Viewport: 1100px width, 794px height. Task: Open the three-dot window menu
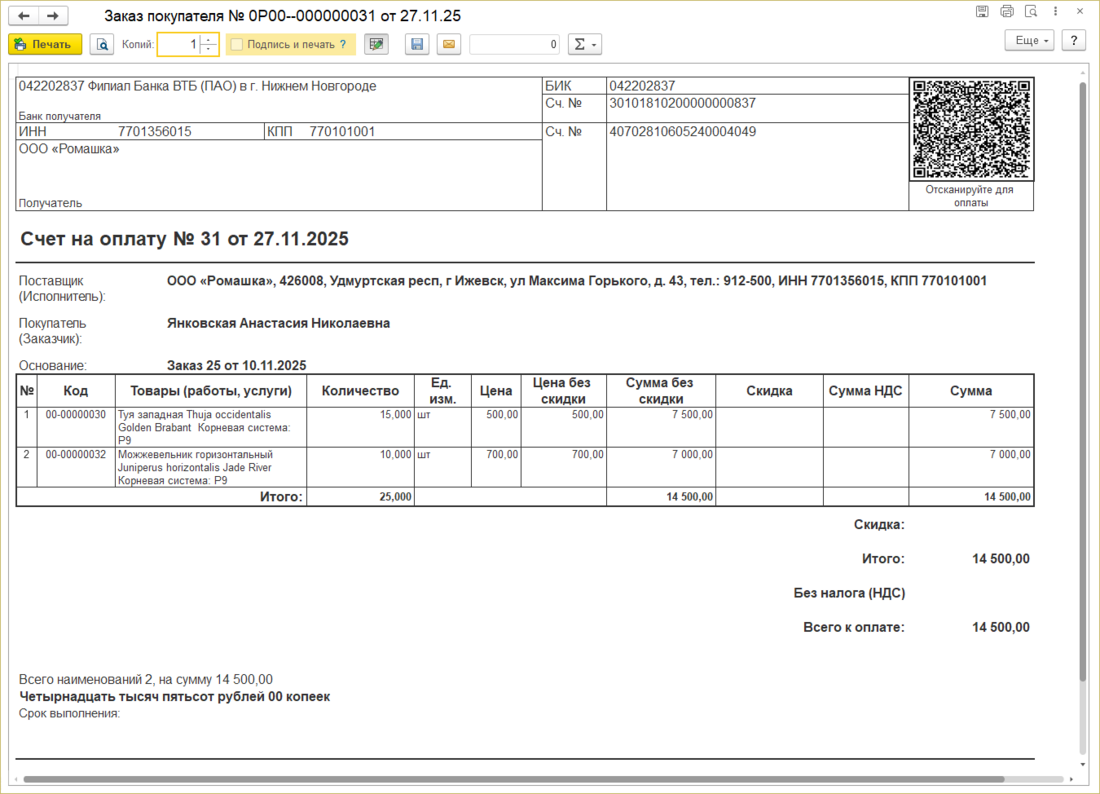1056,12
